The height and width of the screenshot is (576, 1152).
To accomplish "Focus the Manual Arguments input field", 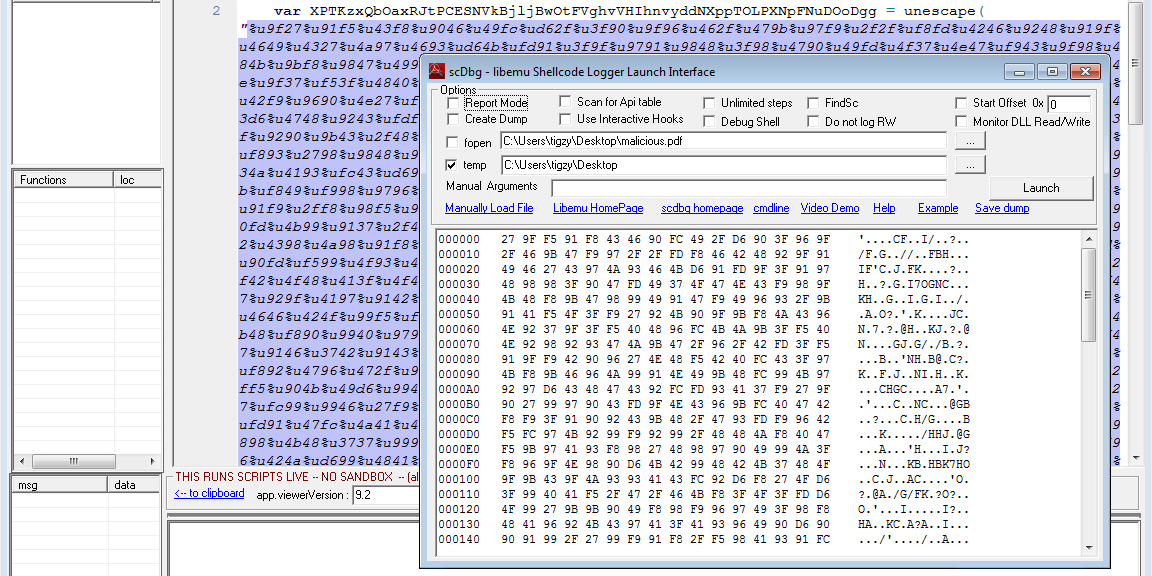I will tap(749, 188).
